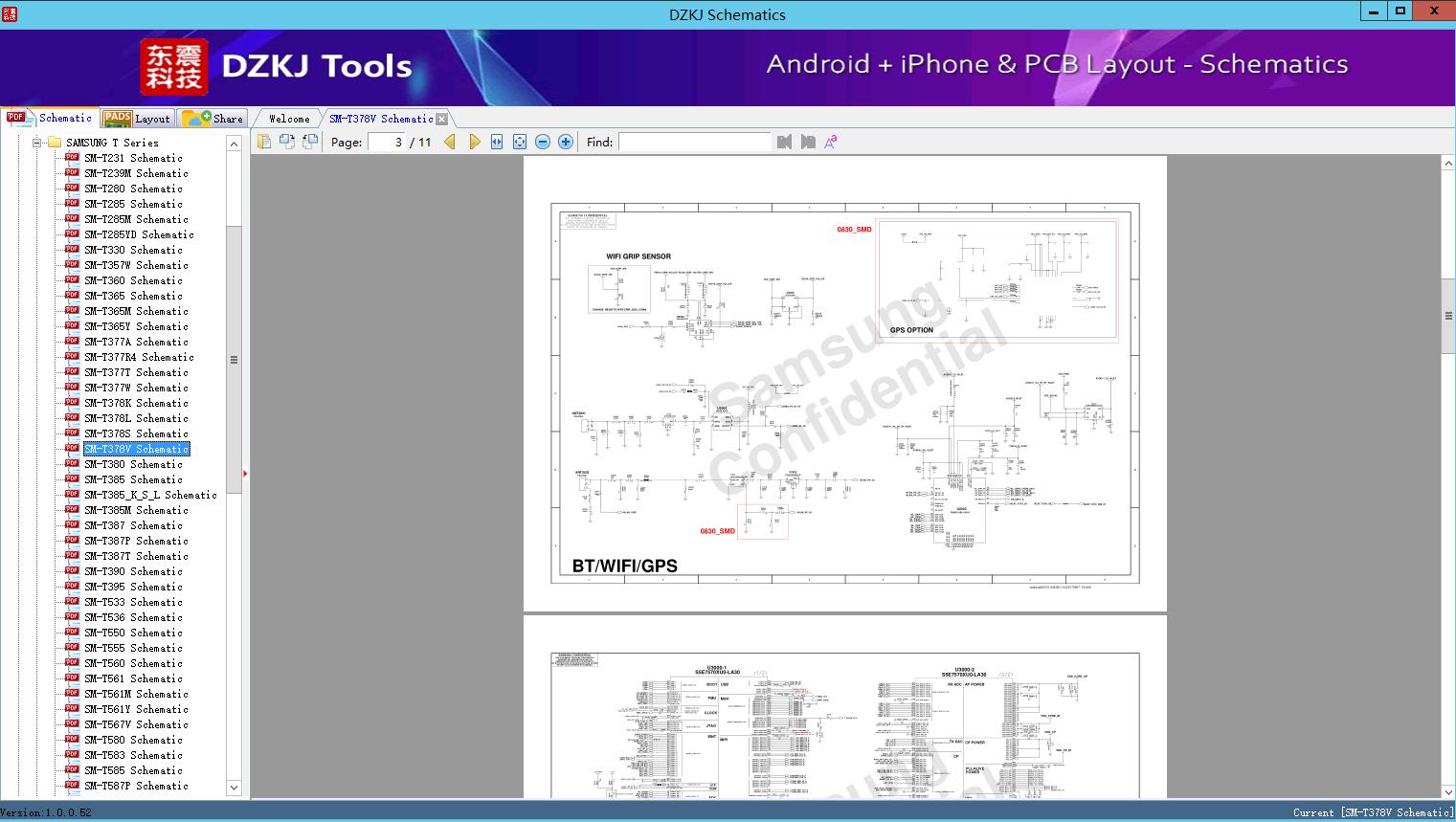Click the Find text field

point(695,142)
